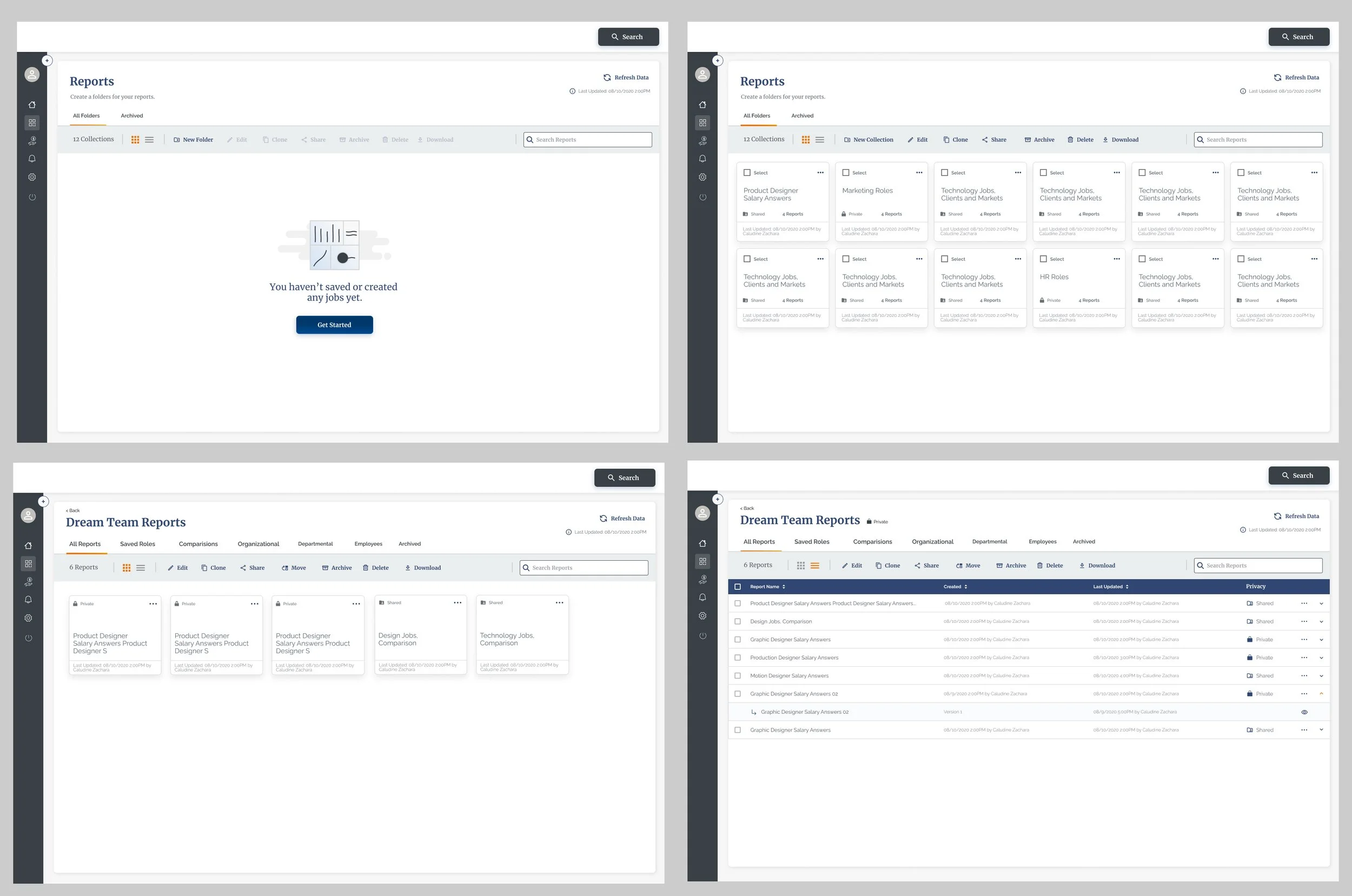Open three-dot menu on HR Roles card

tap(1116, 259)
